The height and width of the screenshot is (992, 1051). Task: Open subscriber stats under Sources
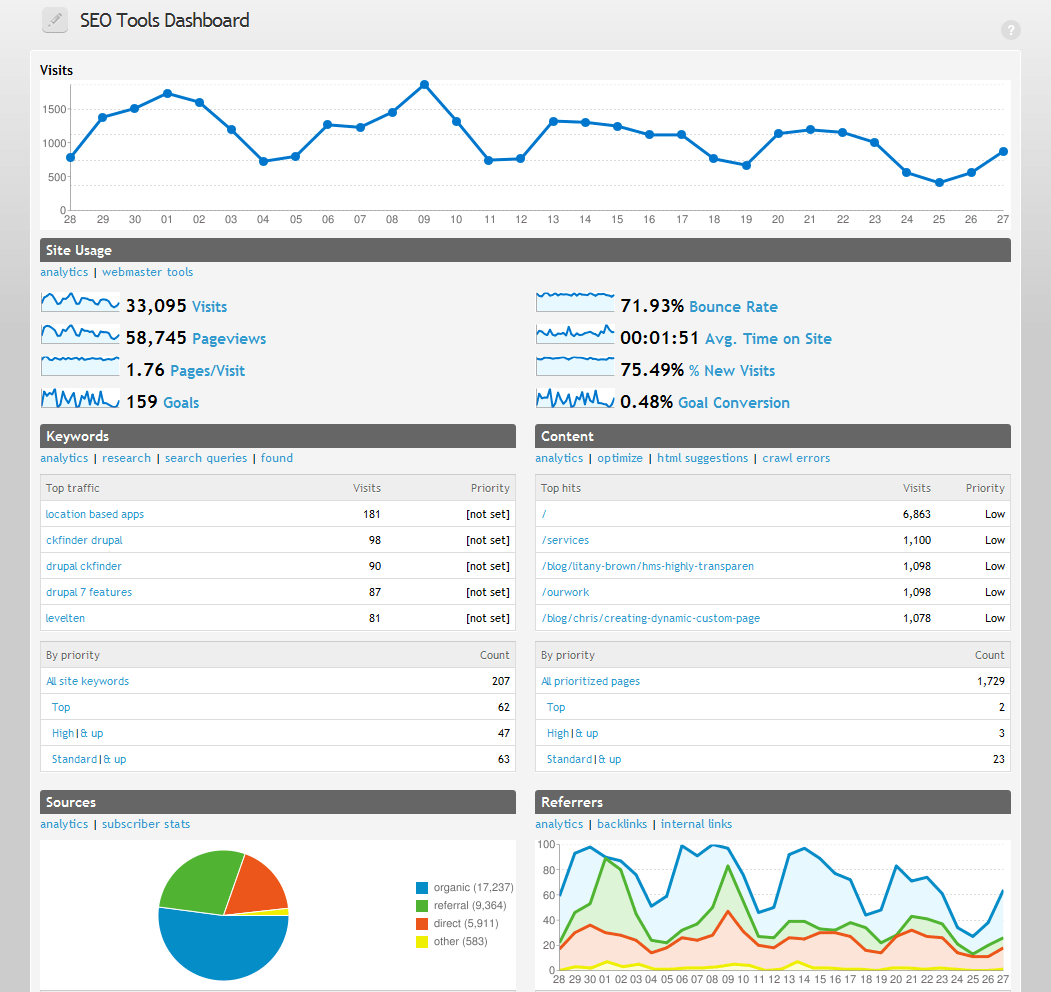point(146,823)
